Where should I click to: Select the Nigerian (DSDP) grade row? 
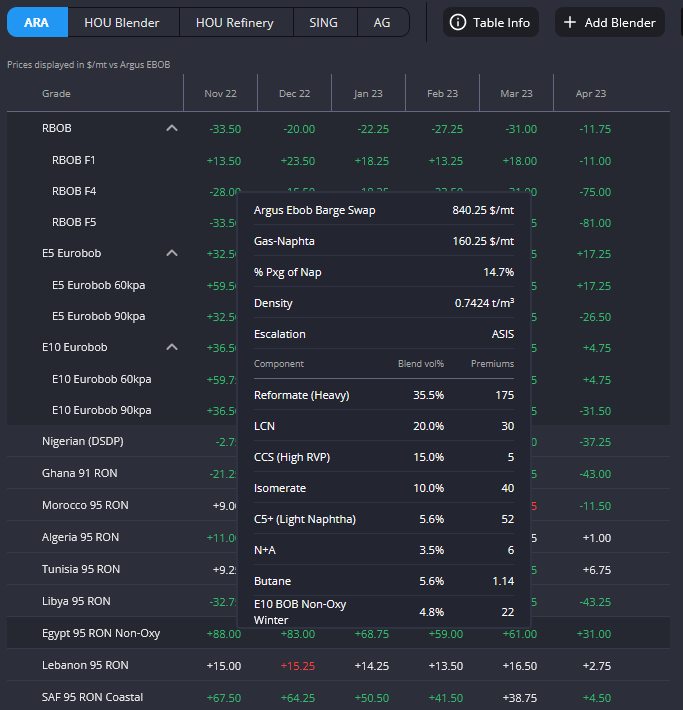(83, 441)
